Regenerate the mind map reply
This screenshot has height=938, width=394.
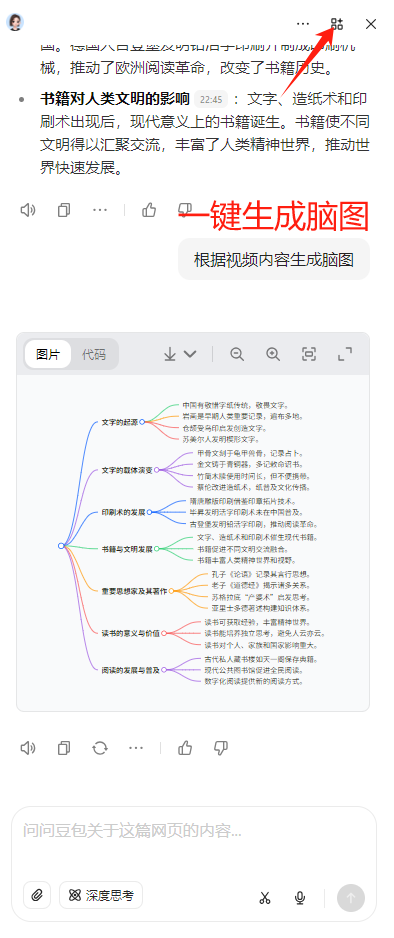tap(100, 748)
